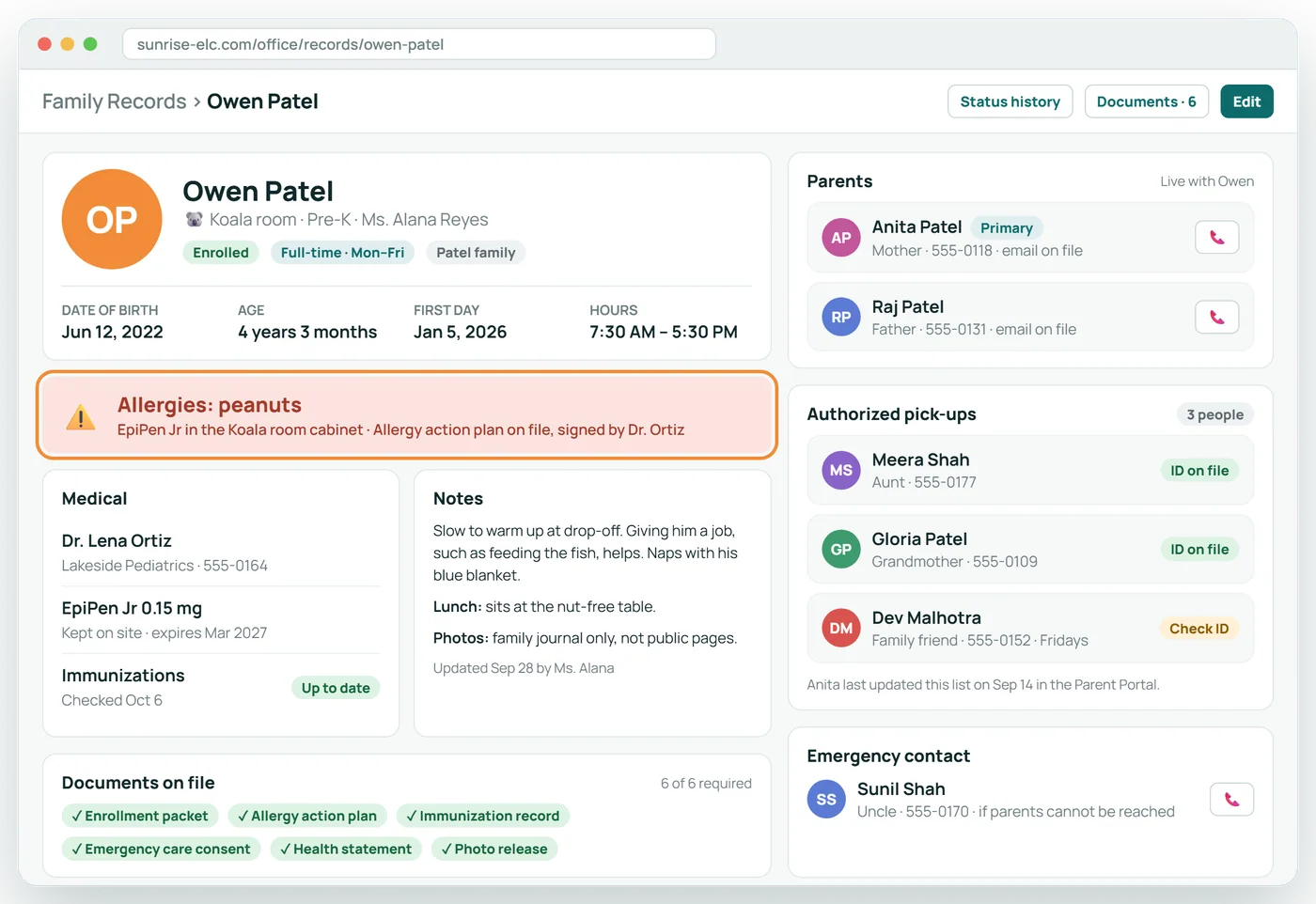Viewport: 1316px width, 904px height.
Task: Open the Allergy action plan document chip
Action: point(306,816)
